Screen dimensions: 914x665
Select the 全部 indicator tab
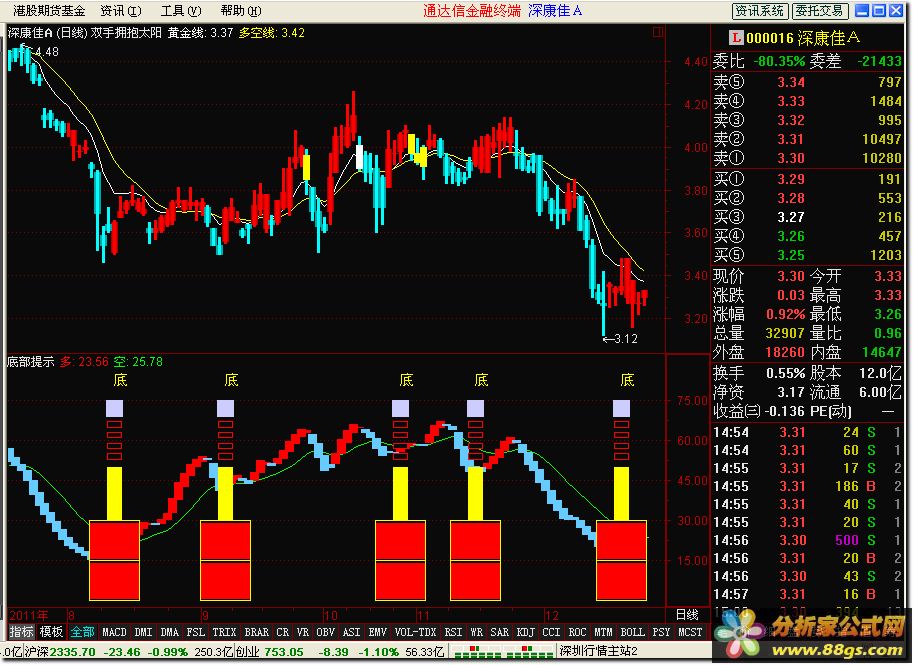(x=82, y=632)
